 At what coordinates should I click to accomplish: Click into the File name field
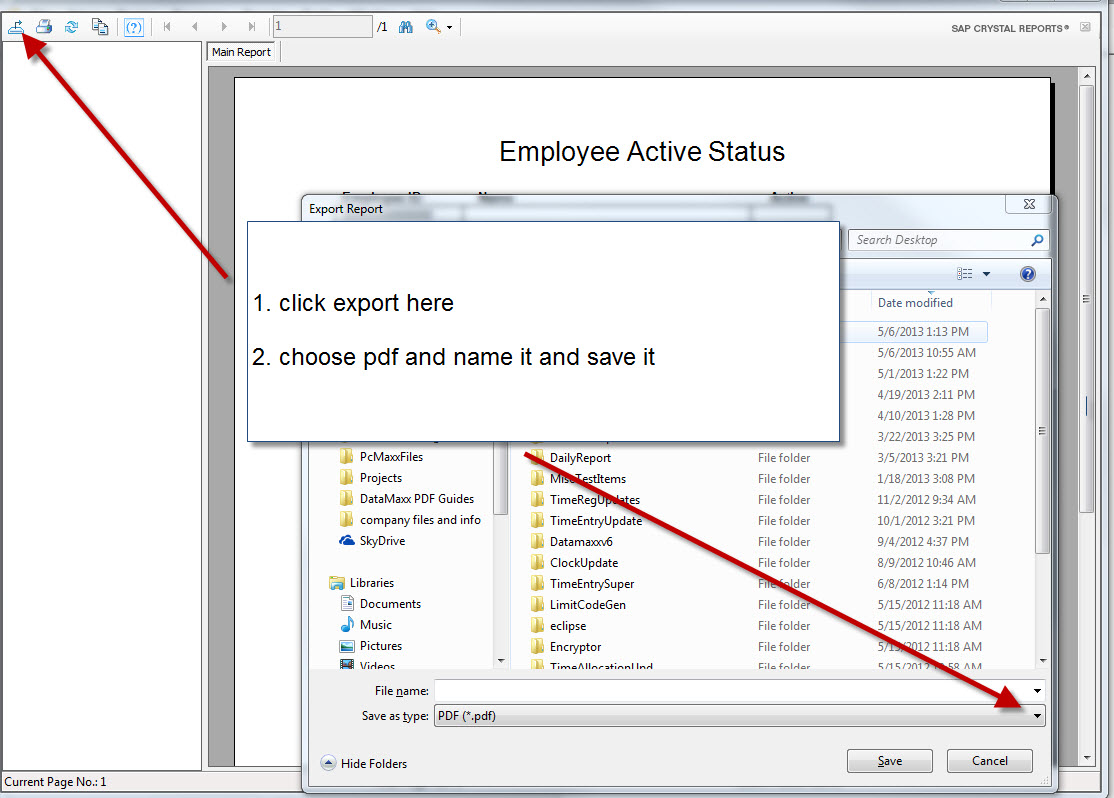[x=730, y=691]
